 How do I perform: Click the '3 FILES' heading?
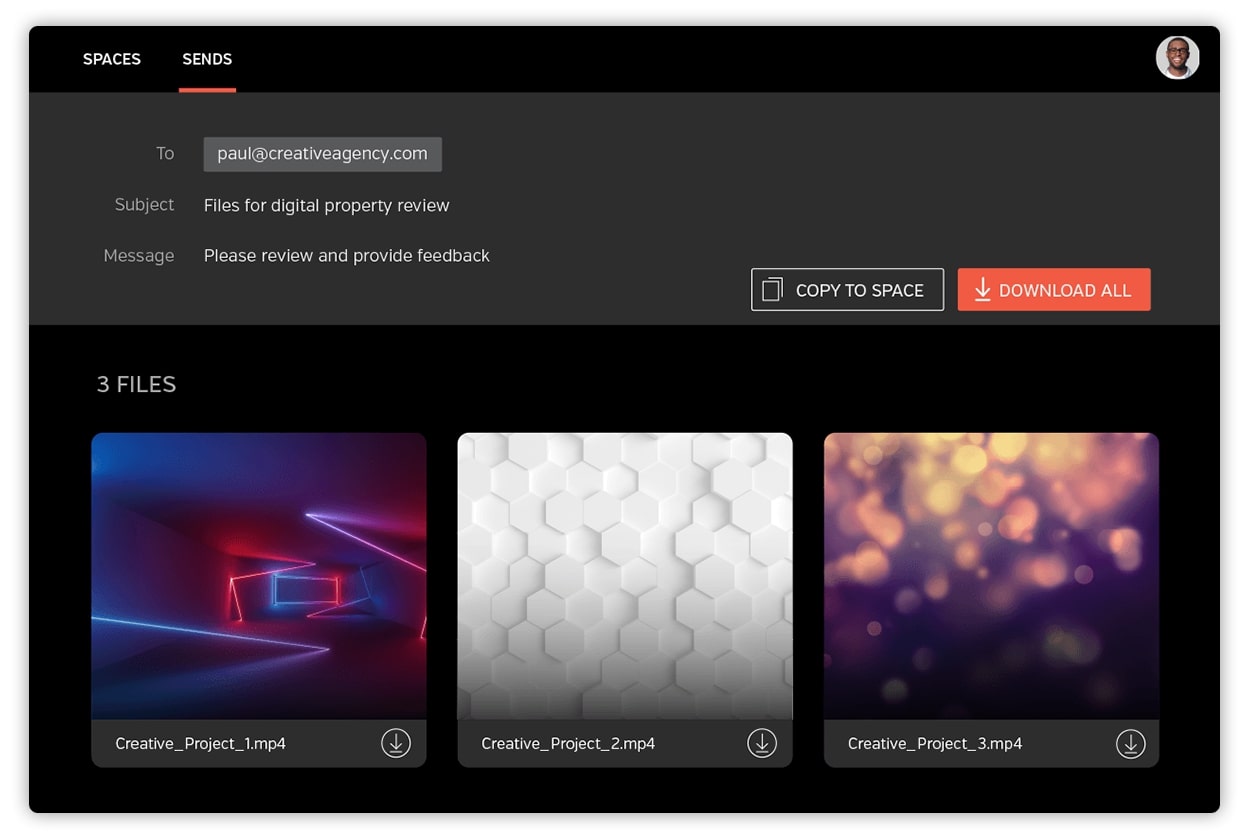(x=136, y=385)
